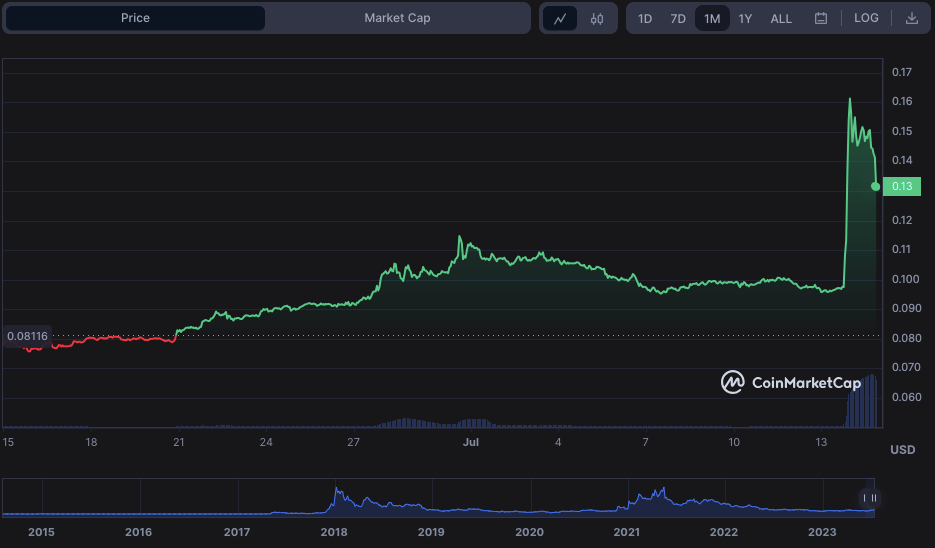This screenshot has height=548, width=935.
Task: Click the 0.060 axis label
Action: [906, 397]
